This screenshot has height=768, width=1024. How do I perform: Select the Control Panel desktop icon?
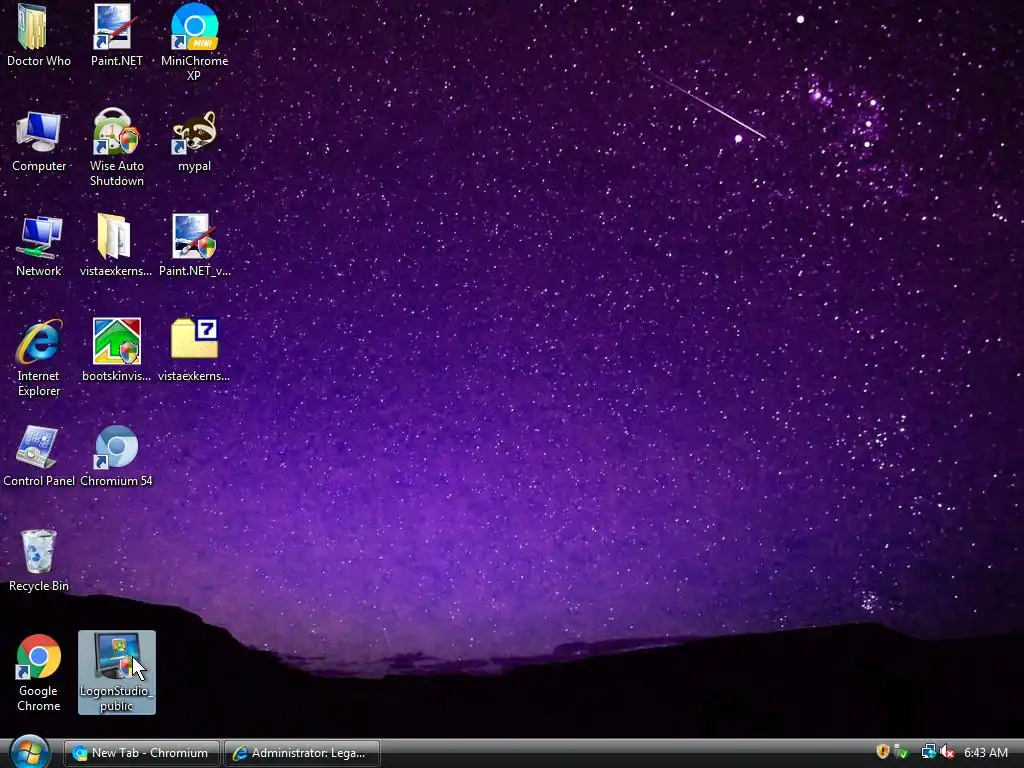coord(39,456)
